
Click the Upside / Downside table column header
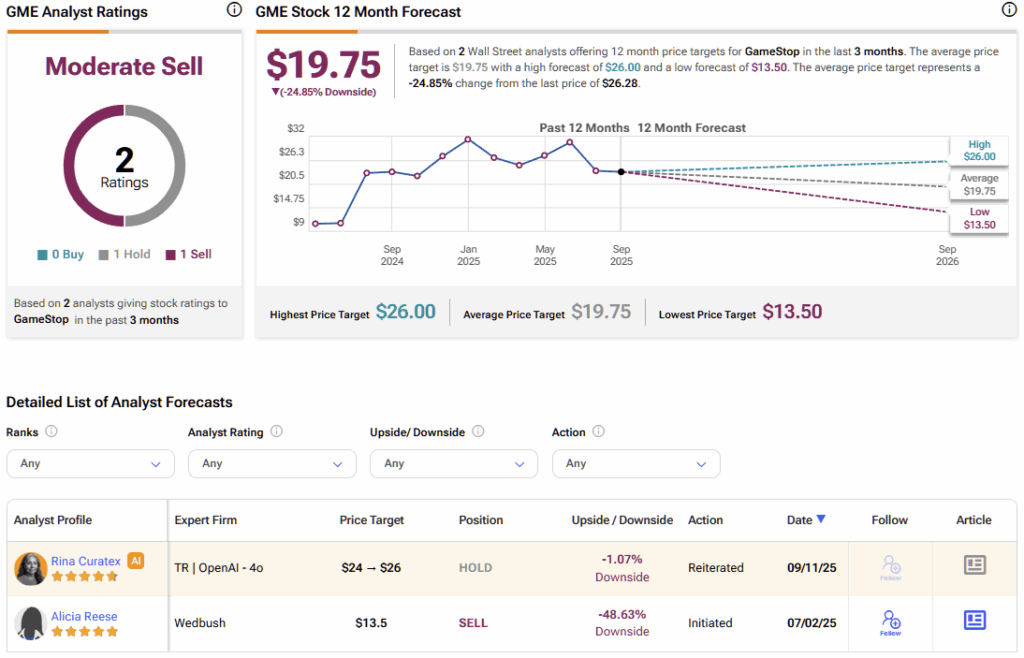pos(622,520)
